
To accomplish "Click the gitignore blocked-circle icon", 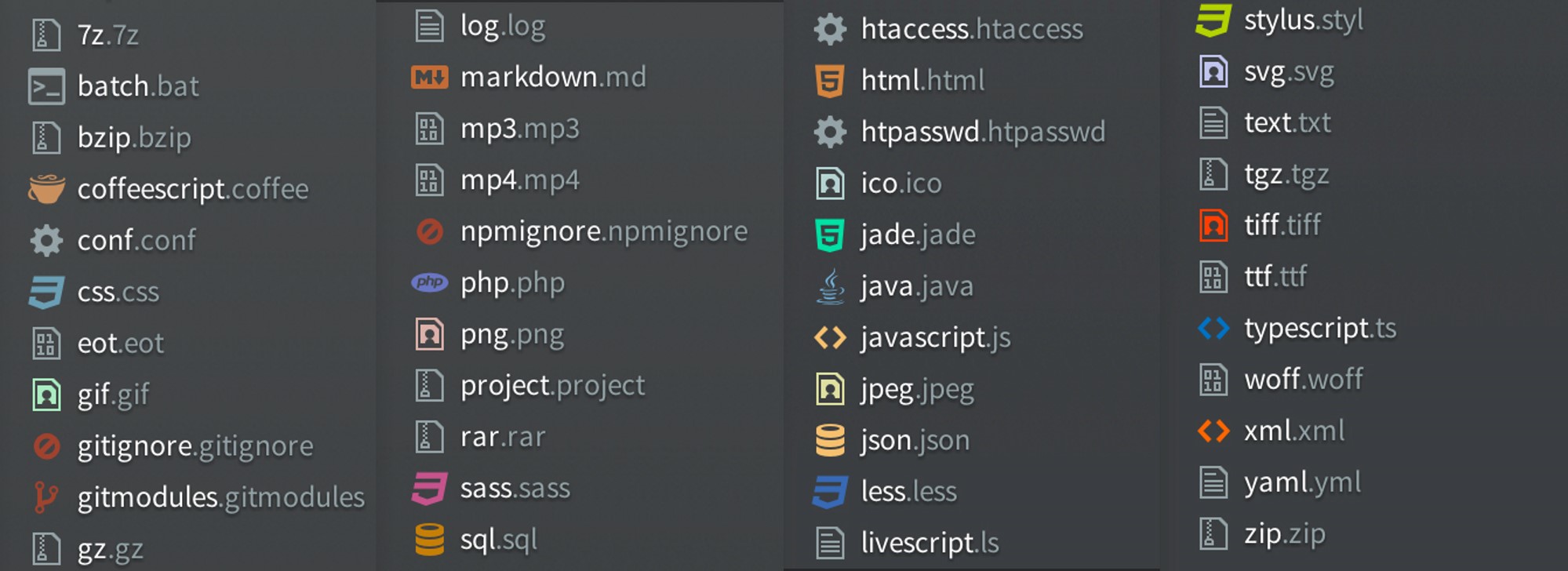I will (47, 445).
